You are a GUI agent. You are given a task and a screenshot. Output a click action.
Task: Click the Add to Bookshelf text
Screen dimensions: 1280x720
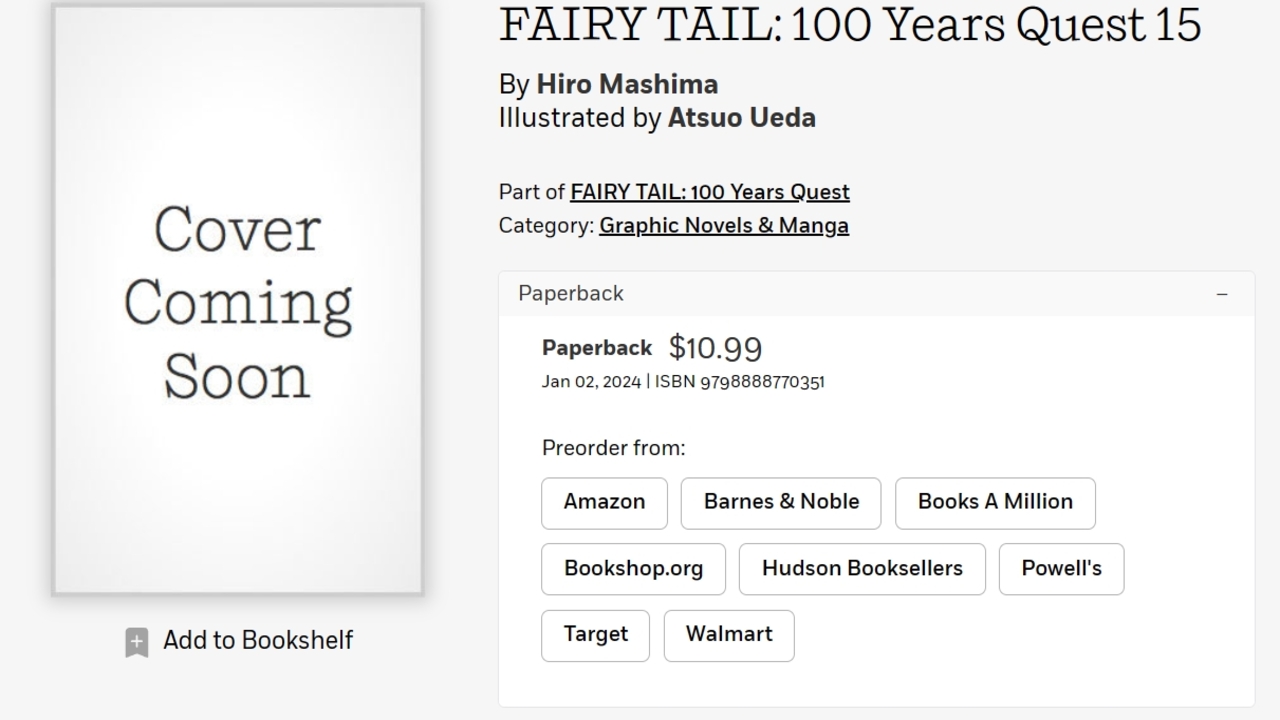point(258,640)
